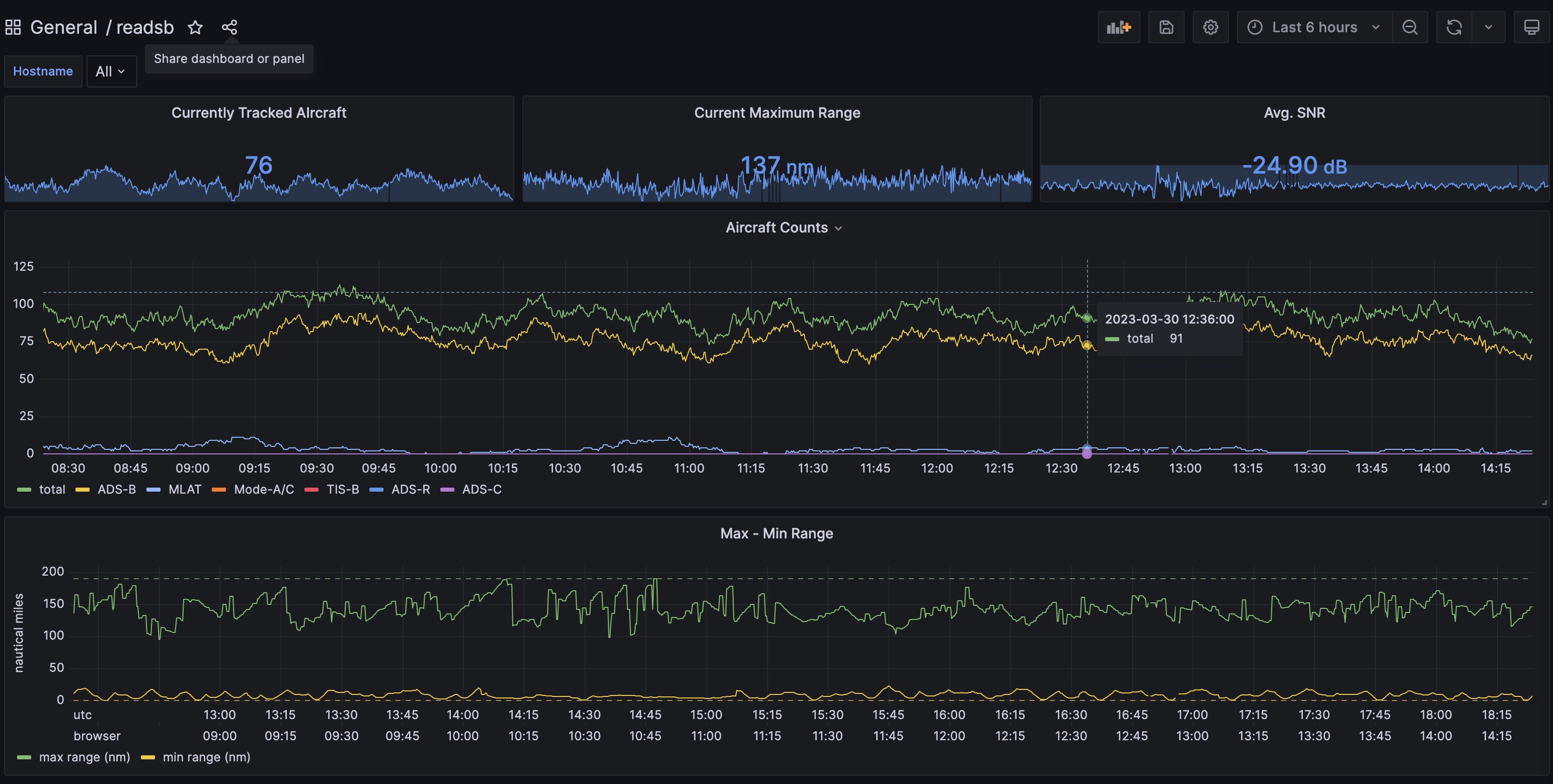Image resolution: width=1553 pixels, height=784 pixels.
Task: Click the General folder breadcrumb link
Action: point(63,27)
